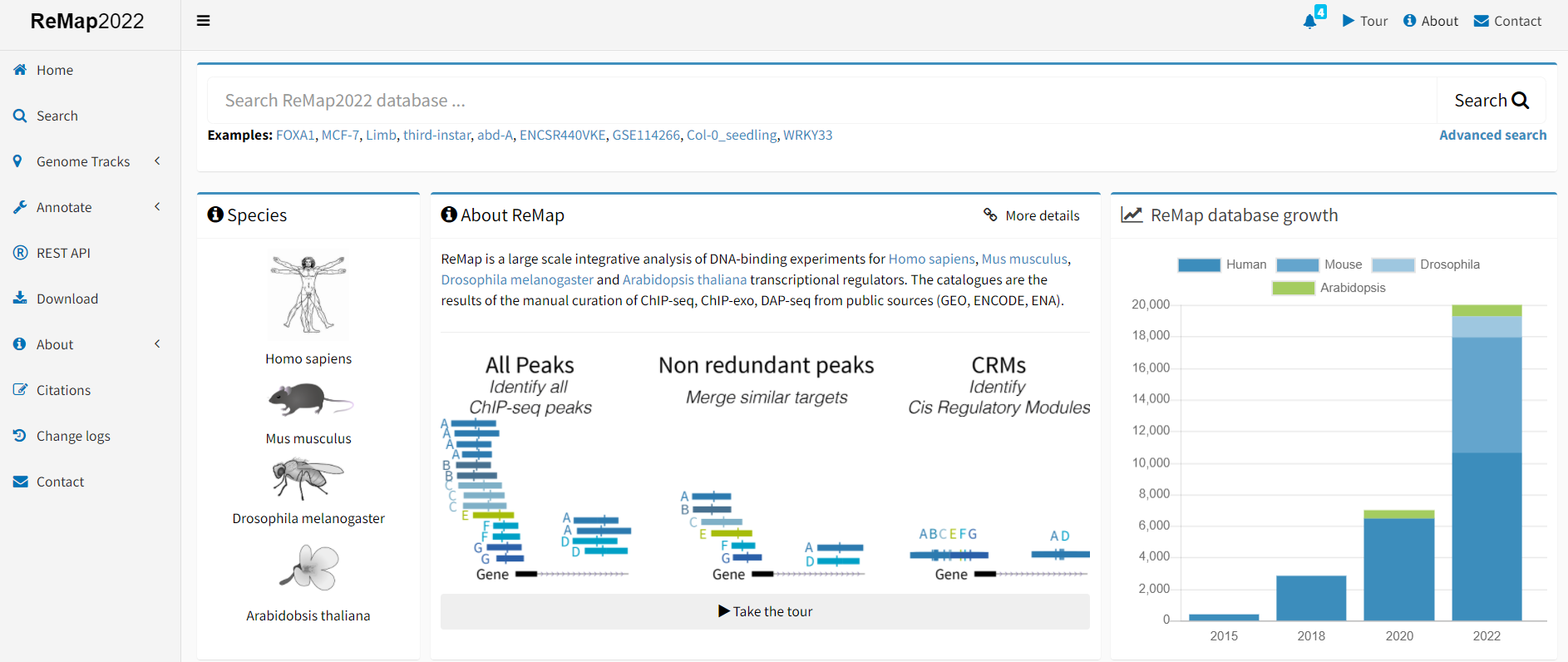Toggle sidebar with hamburger menu icon
The width and height of the screenshot is (1568, 662).
click(203, 21)
